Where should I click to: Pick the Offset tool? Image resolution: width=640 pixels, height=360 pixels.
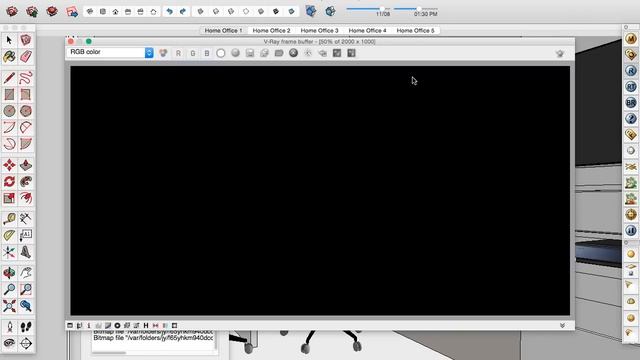[x=26, y=198]
